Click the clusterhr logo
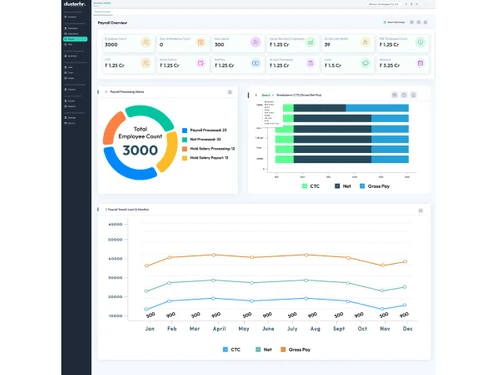 [75, 4]
